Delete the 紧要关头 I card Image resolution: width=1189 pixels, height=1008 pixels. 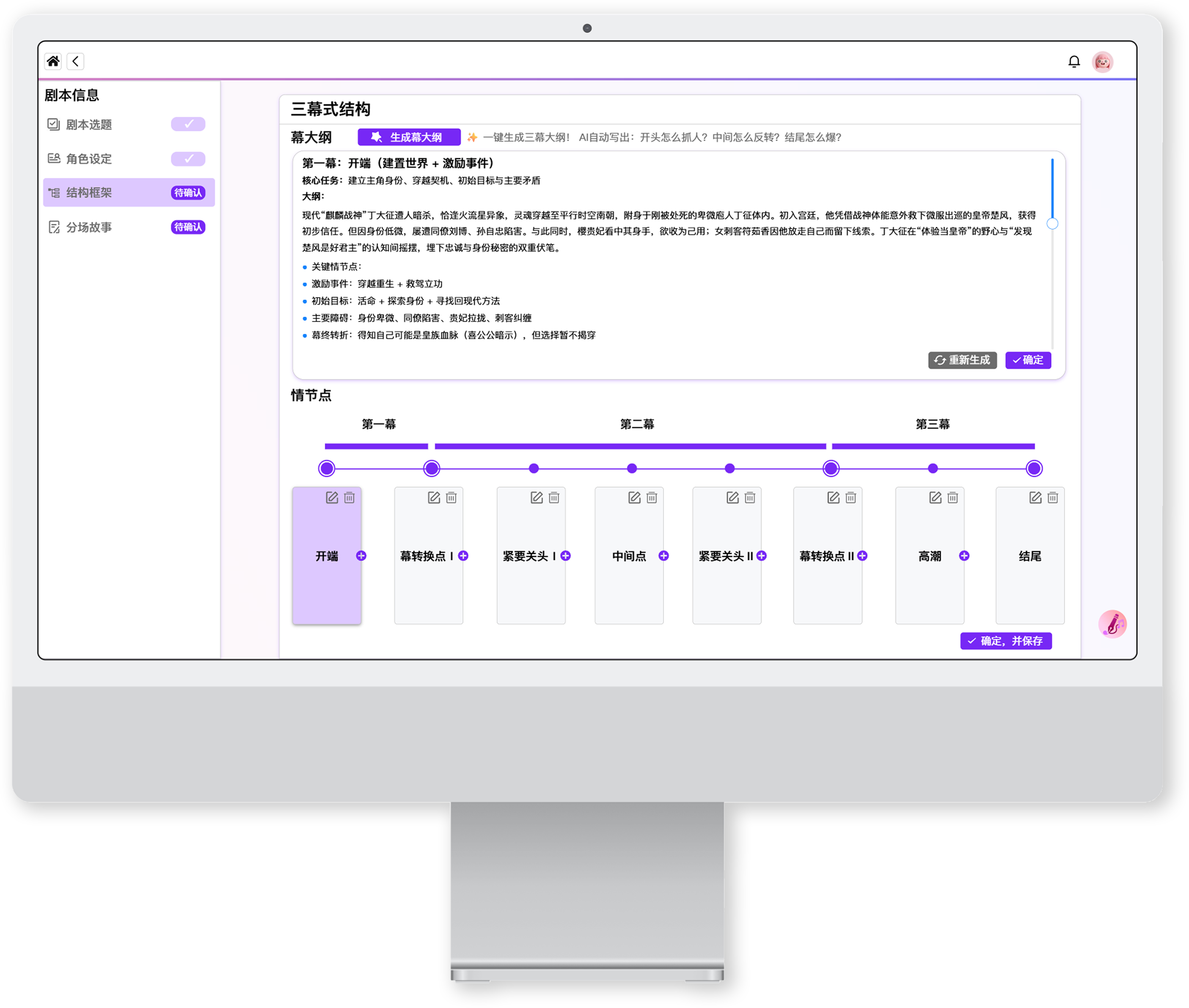click(554, 498)
